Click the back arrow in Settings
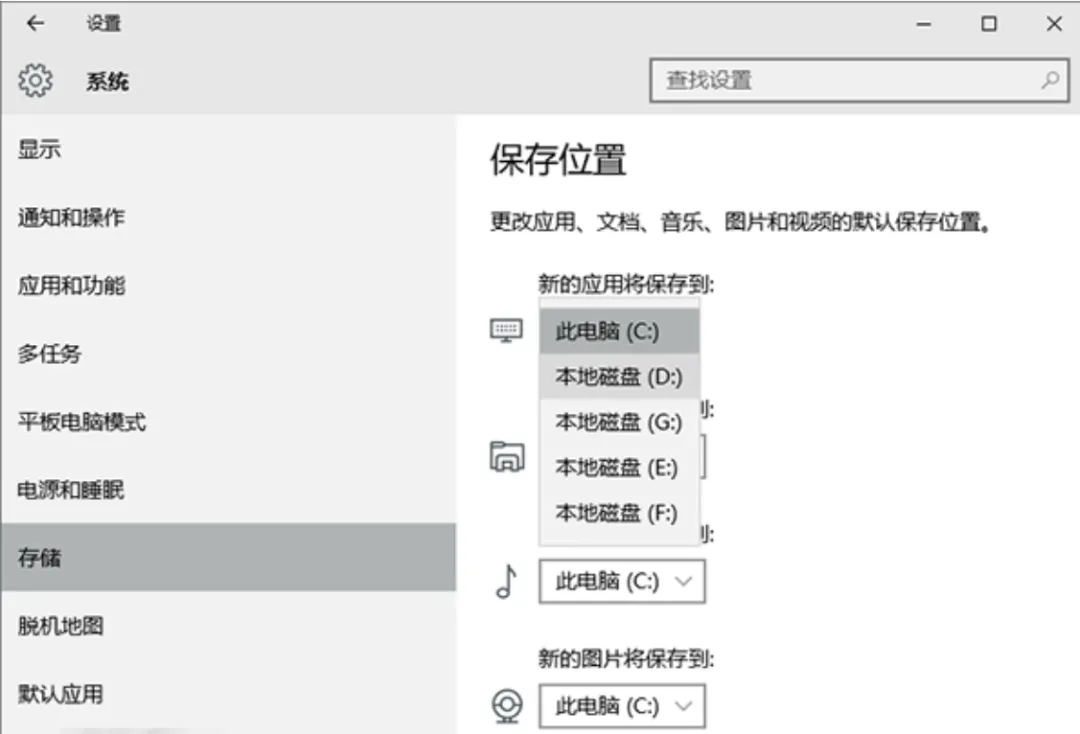This screenshot has width=1080, height=734. point(36,22)
